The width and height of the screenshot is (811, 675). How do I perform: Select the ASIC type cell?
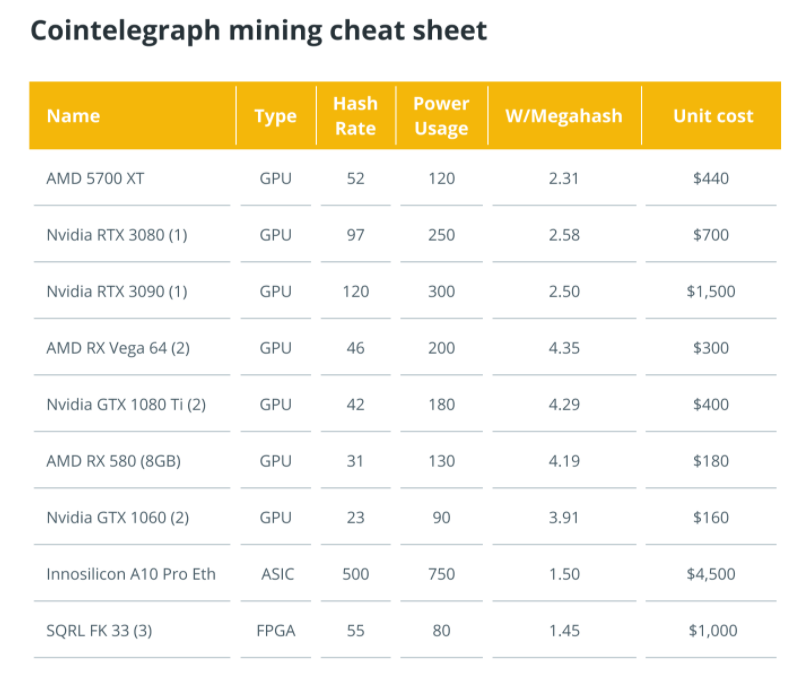coord(275,574)
